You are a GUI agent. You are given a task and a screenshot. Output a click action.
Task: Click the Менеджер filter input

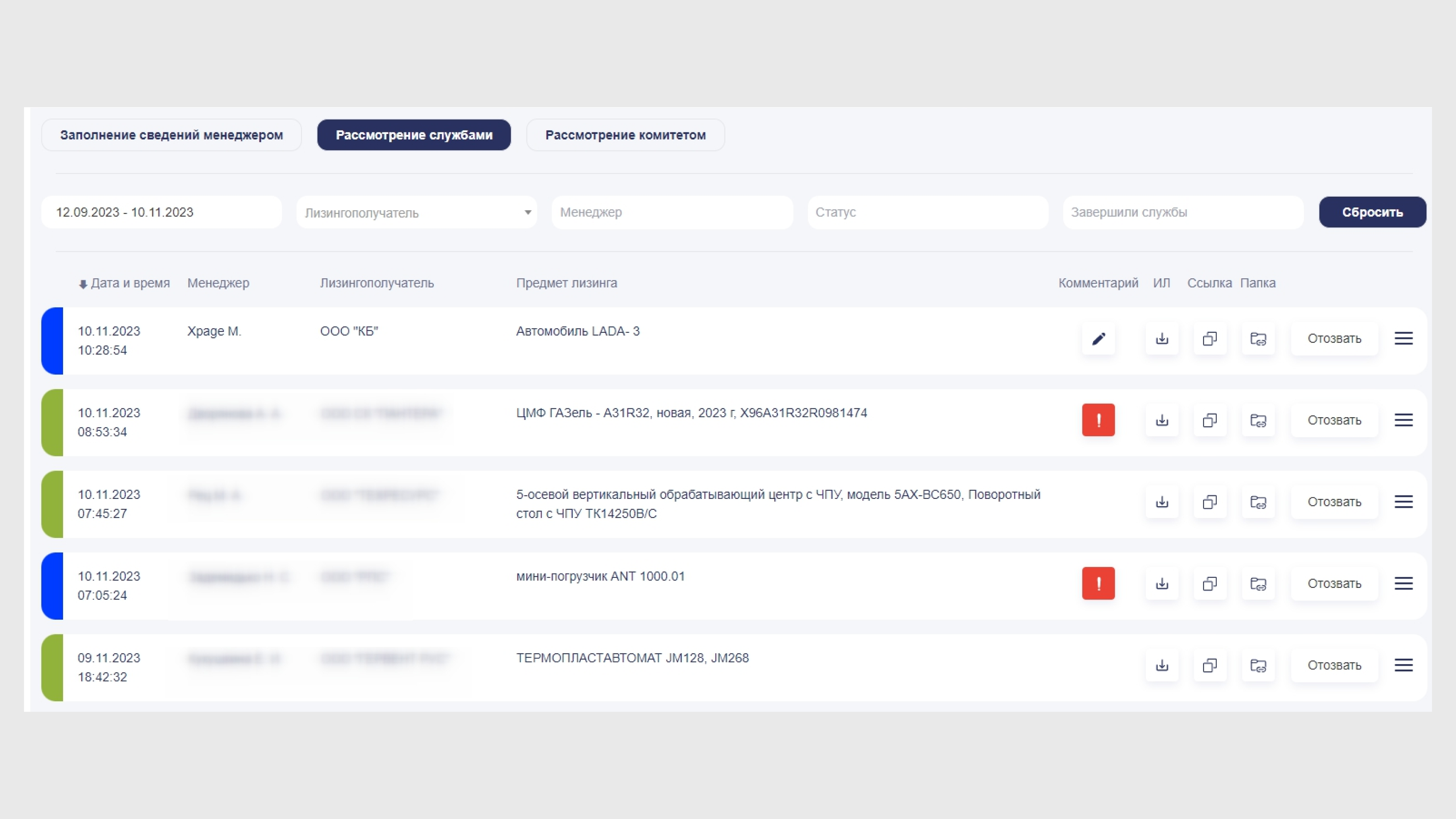click(672, 212)
